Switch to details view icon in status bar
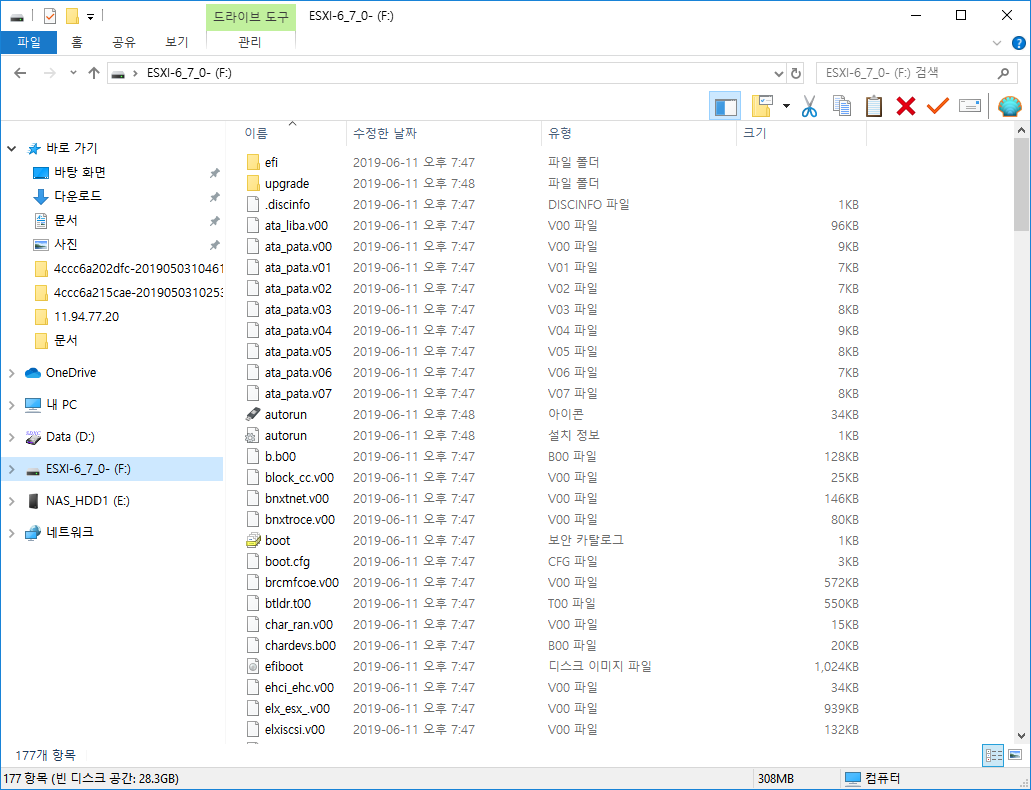The width and height of the screenshot is (1031, 790). 993,755
